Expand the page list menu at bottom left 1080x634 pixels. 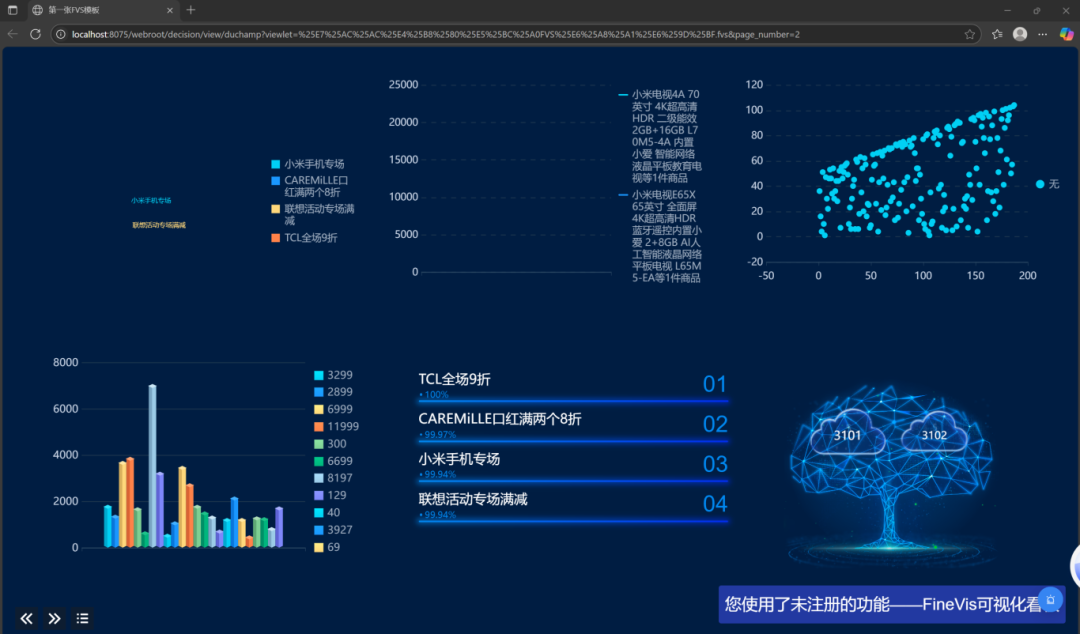coord(82,618)
